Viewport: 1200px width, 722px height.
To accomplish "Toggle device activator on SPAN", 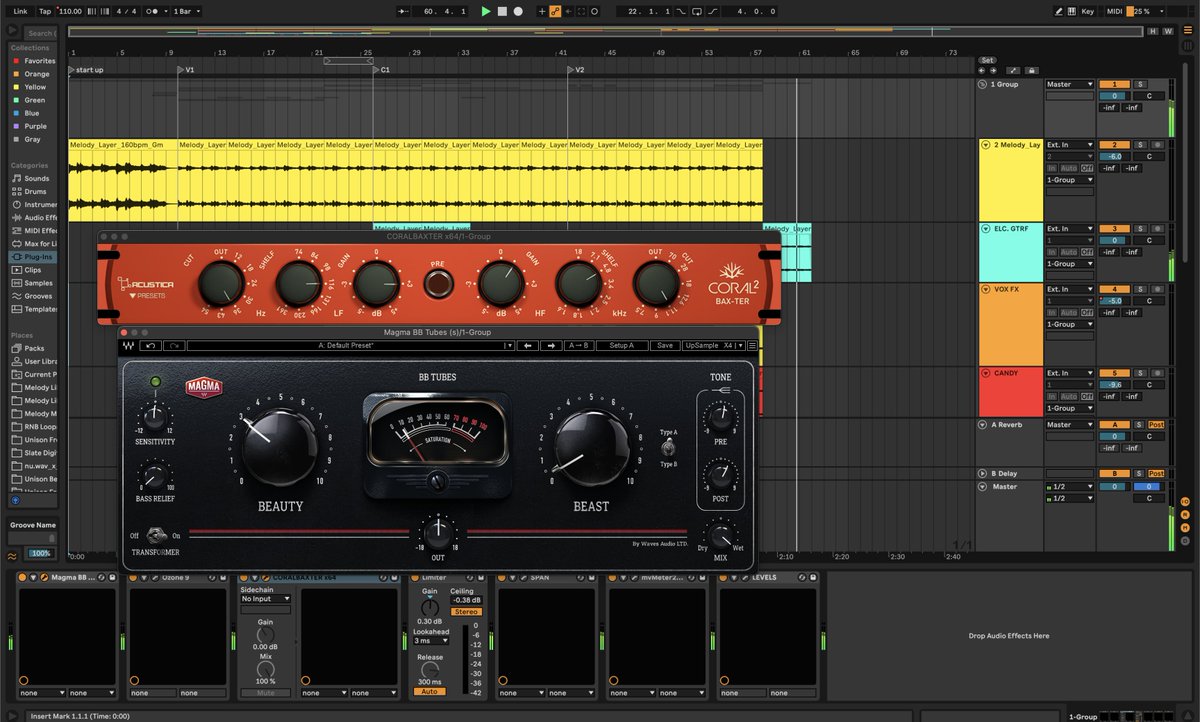I will [503, 577].
